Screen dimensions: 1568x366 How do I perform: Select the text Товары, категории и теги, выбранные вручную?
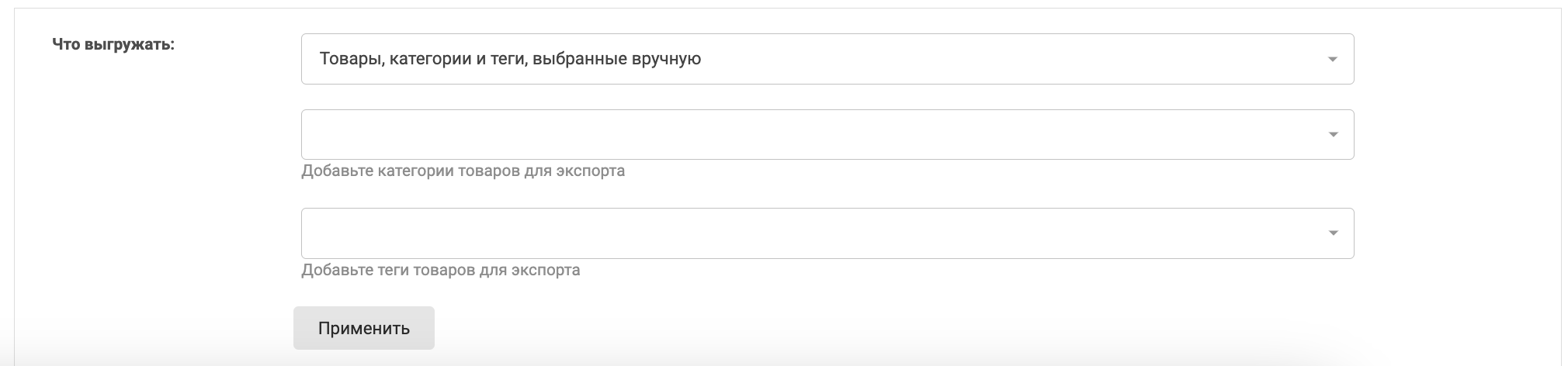tap(510, 59)
